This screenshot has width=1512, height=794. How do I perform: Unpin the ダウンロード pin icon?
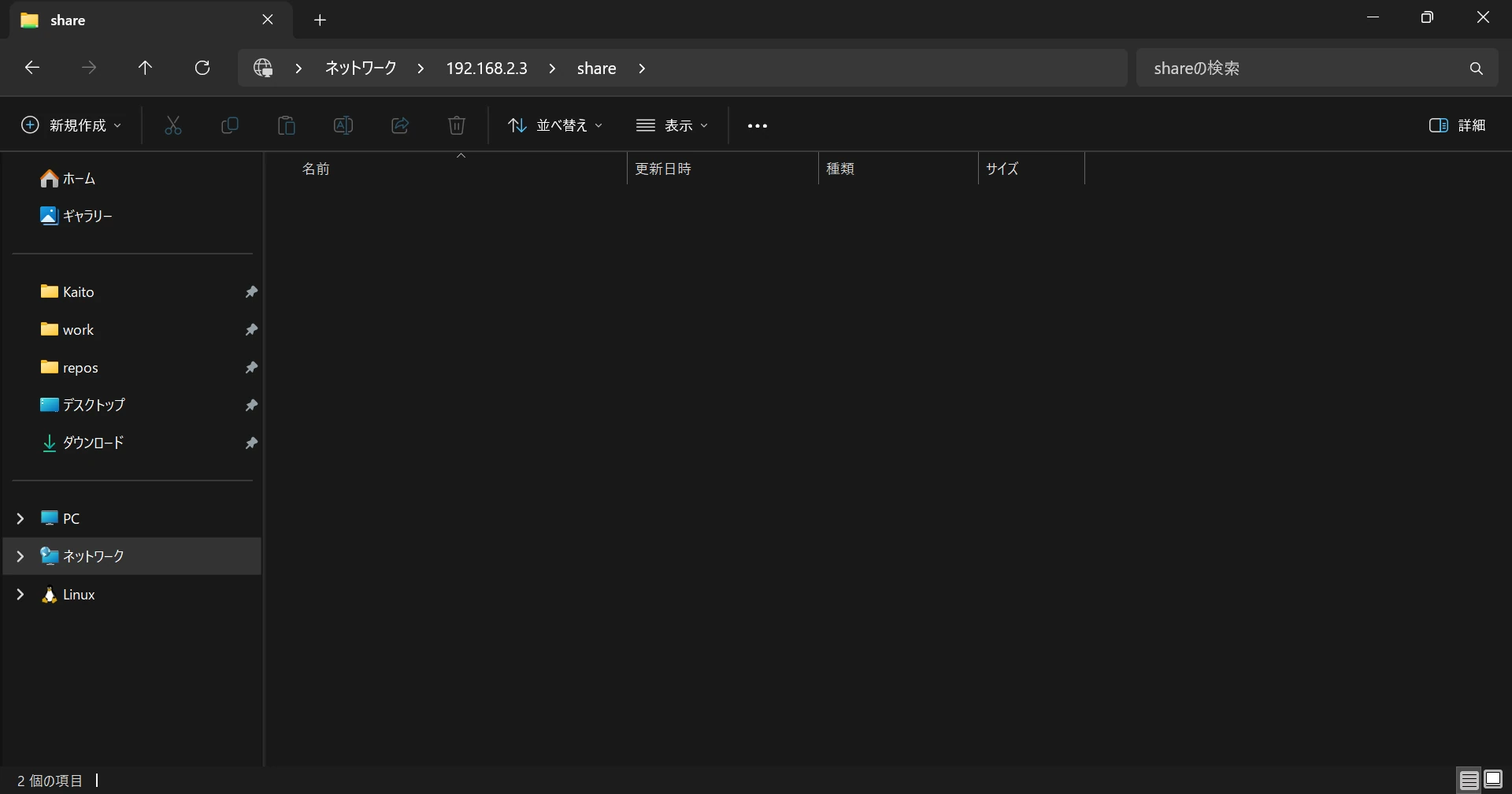click(x=251, y=443)
